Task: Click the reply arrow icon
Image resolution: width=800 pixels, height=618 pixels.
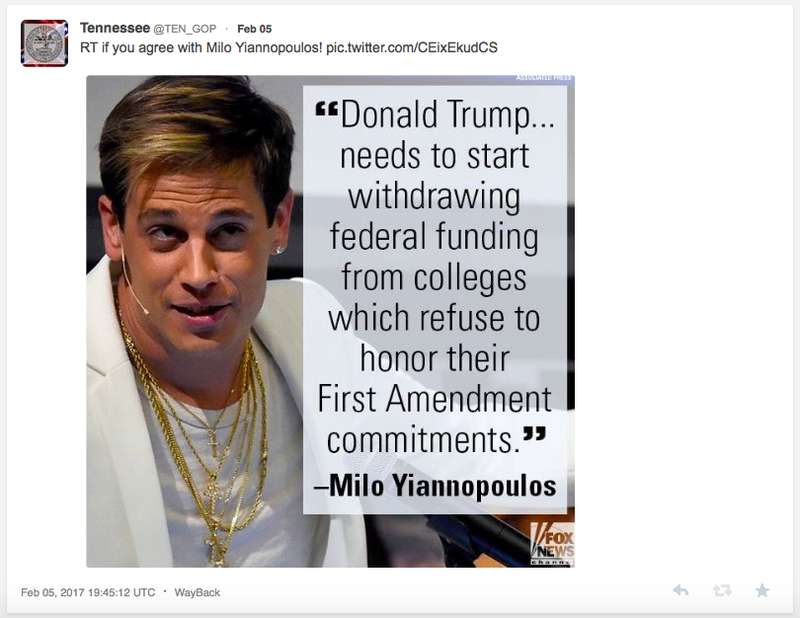Action: (x=681, y=590)
